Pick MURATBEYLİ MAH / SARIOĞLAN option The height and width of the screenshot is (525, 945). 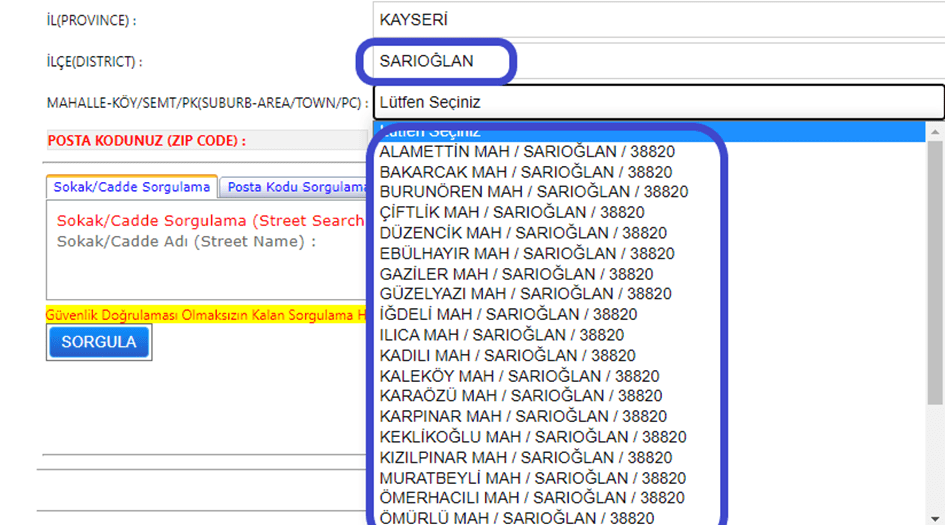pos(533,478)
